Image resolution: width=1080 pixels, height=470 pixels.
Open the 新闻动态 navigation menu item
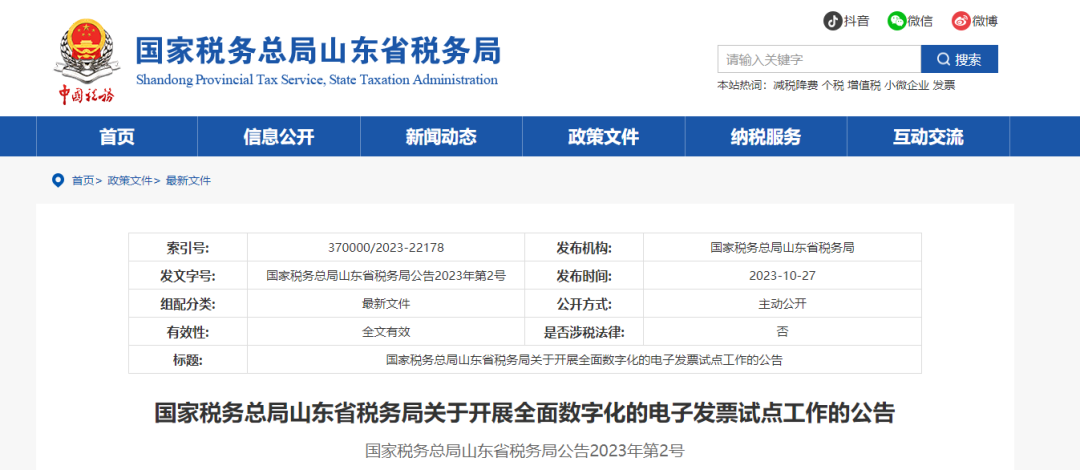[x=442, y=137]
